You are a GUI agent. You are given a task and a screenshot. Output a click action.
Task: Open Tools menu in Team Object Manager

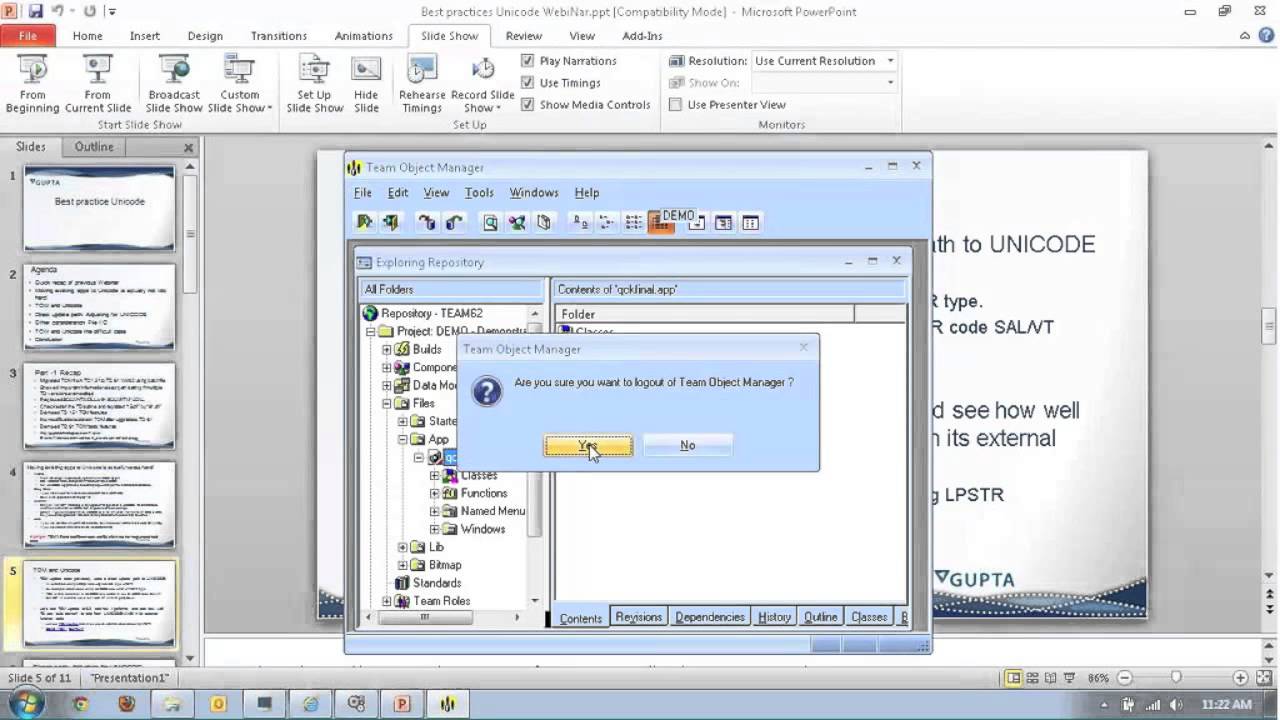point(479,193)
